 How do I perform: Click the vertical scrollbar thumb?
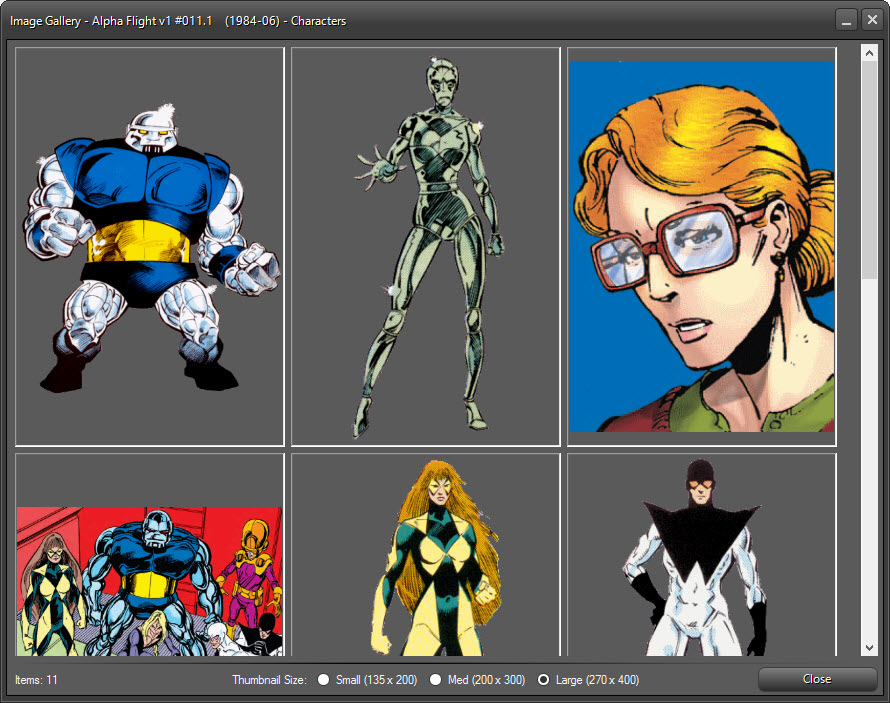pyautogui.click(x=869, y=170)
